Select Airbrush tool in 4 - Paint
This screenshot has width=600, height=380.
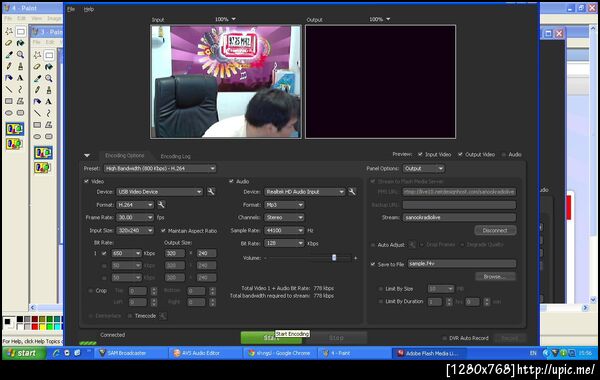click(x=9, y=78)
